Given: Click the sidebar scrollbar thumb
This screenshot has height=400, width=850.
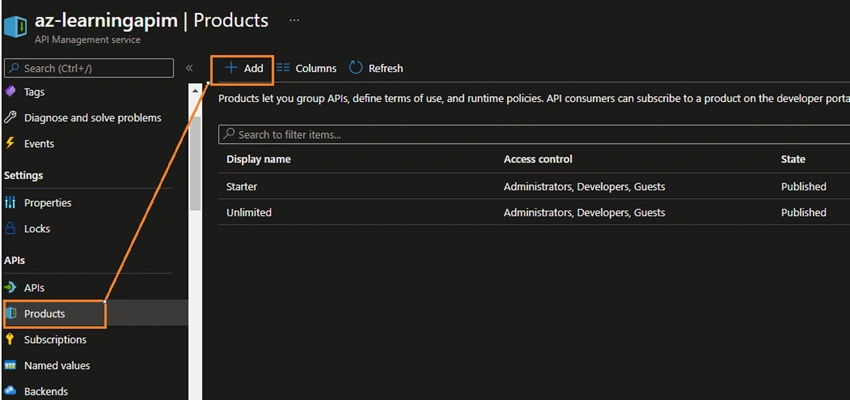Looking at the screenshot, I should point(195,163).
